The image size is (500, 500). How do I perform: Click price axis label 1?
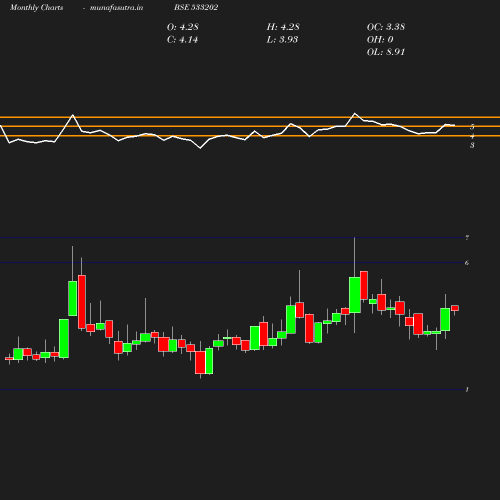click(467, 389)
